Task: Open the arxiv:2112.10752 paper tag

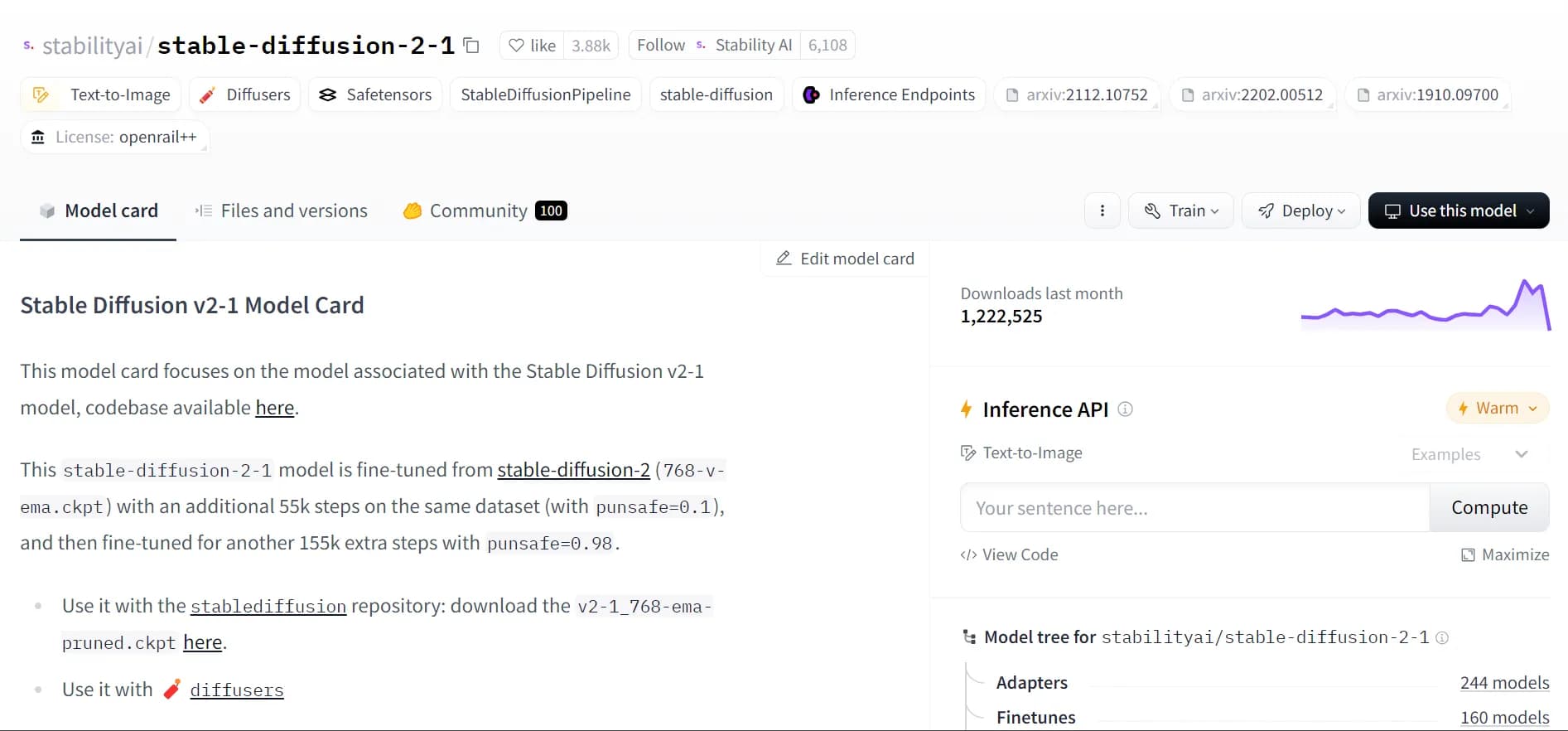Action: click(x=1077, y=94)
